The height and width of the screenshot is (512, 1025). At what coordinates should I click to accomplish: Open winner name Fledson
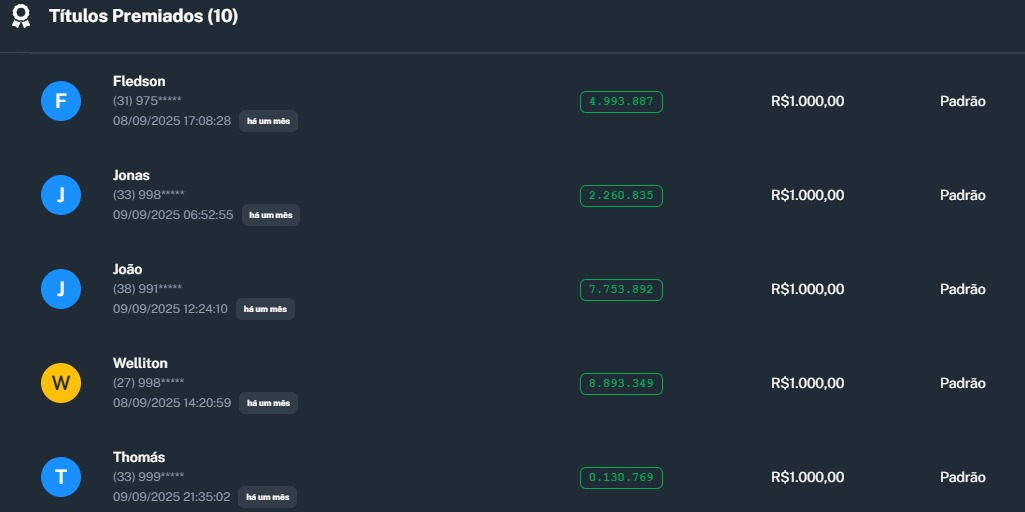click(x=139, y=81)
